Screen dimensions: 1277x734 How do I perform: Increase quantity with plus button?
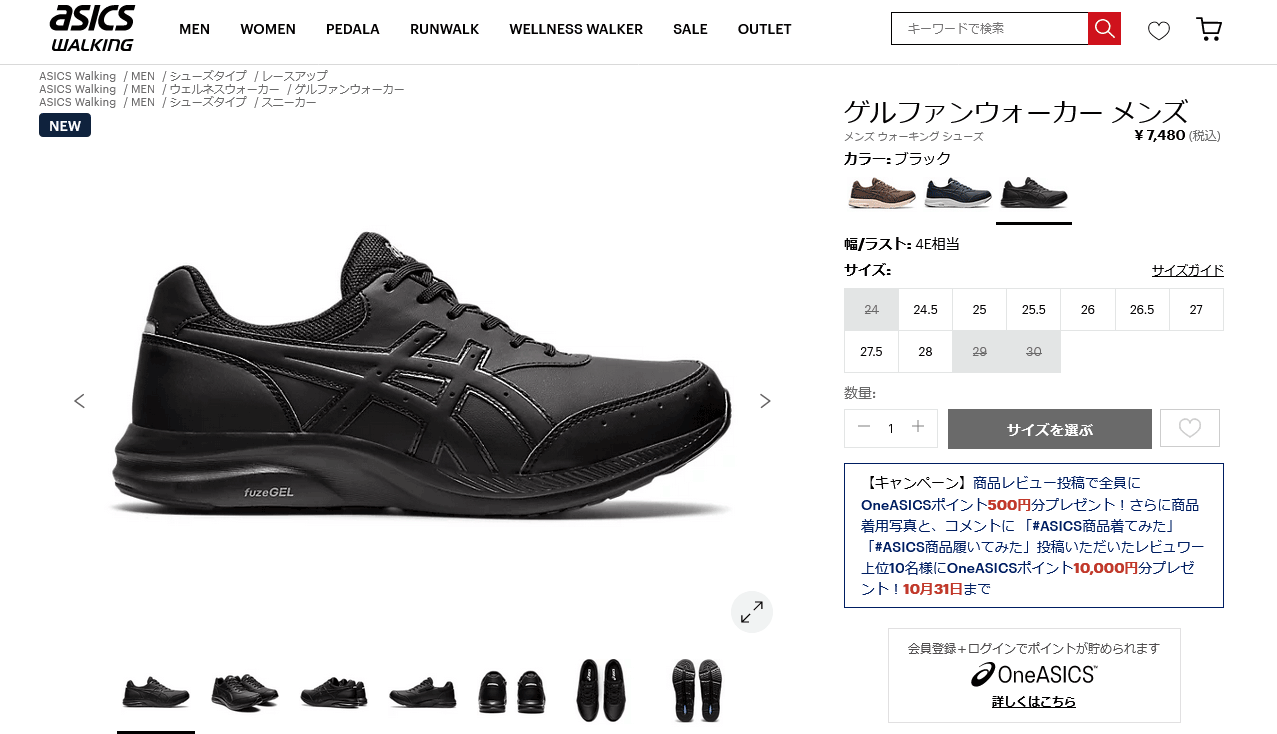click(918, 427)
